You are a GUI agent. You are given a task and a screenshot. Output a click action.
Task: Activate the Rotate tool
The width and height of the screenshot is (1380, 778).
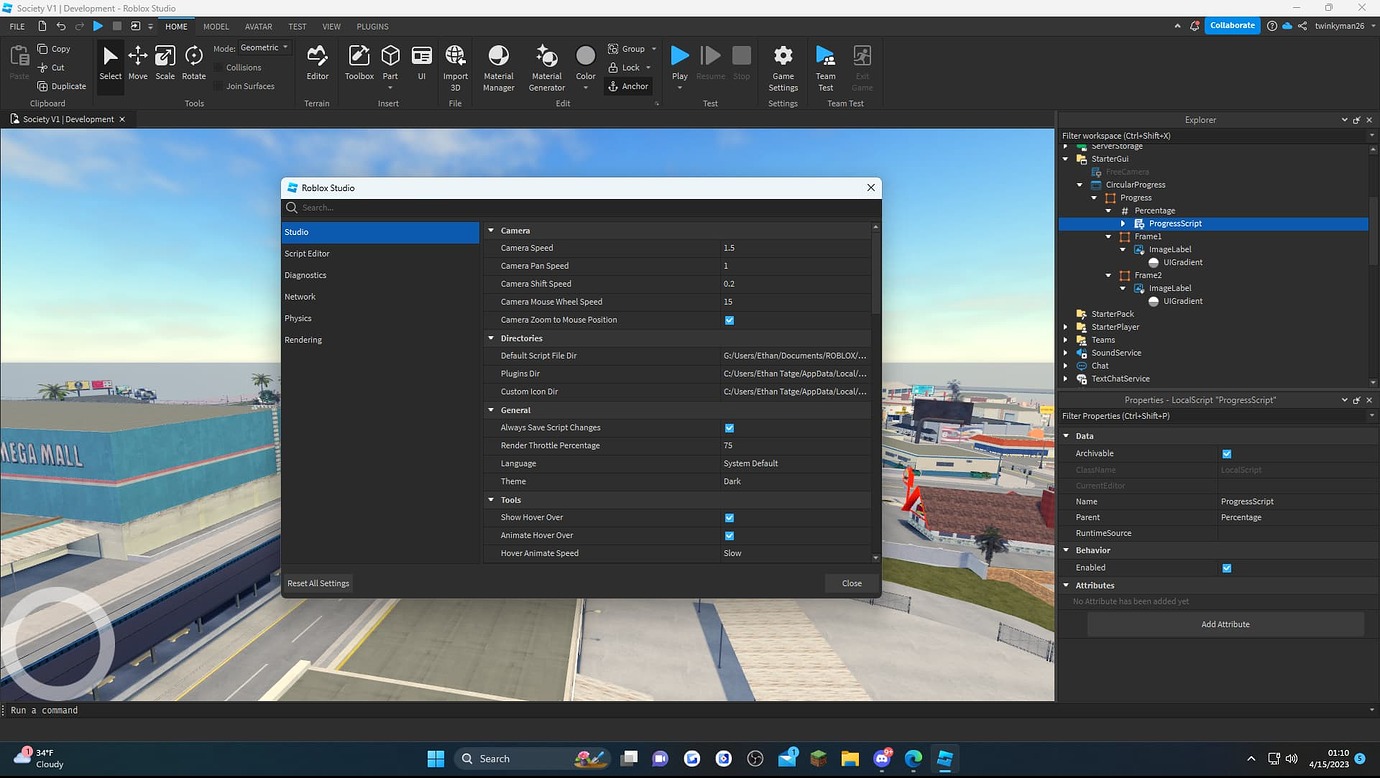193,62
